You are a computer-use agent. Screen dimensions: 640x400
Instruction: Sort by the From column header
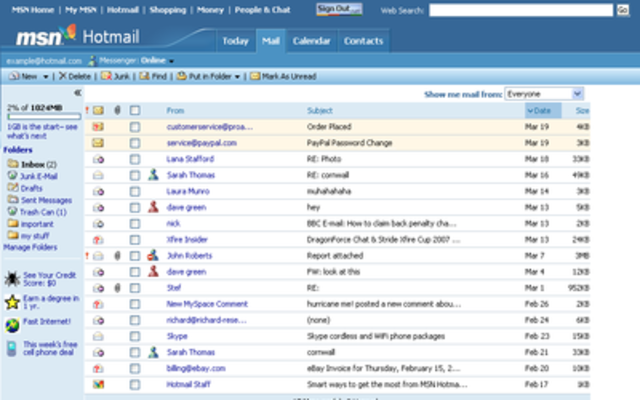click(x=175, y=110)
